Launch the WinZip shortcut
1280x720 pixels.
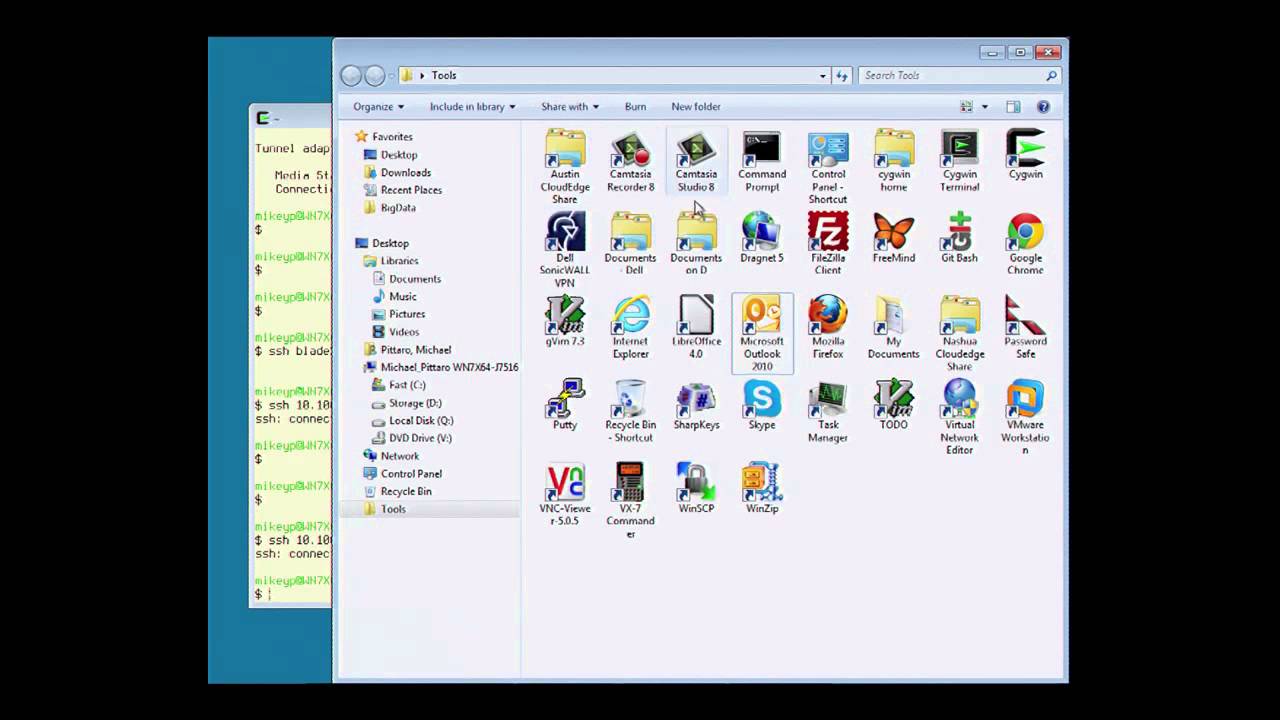click(x=762, y=488)
